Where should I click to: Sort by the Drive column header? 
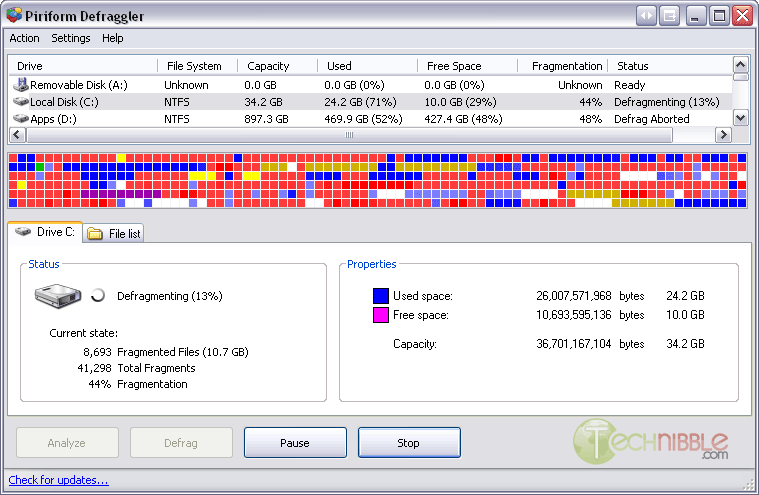(x=83, y=66)
